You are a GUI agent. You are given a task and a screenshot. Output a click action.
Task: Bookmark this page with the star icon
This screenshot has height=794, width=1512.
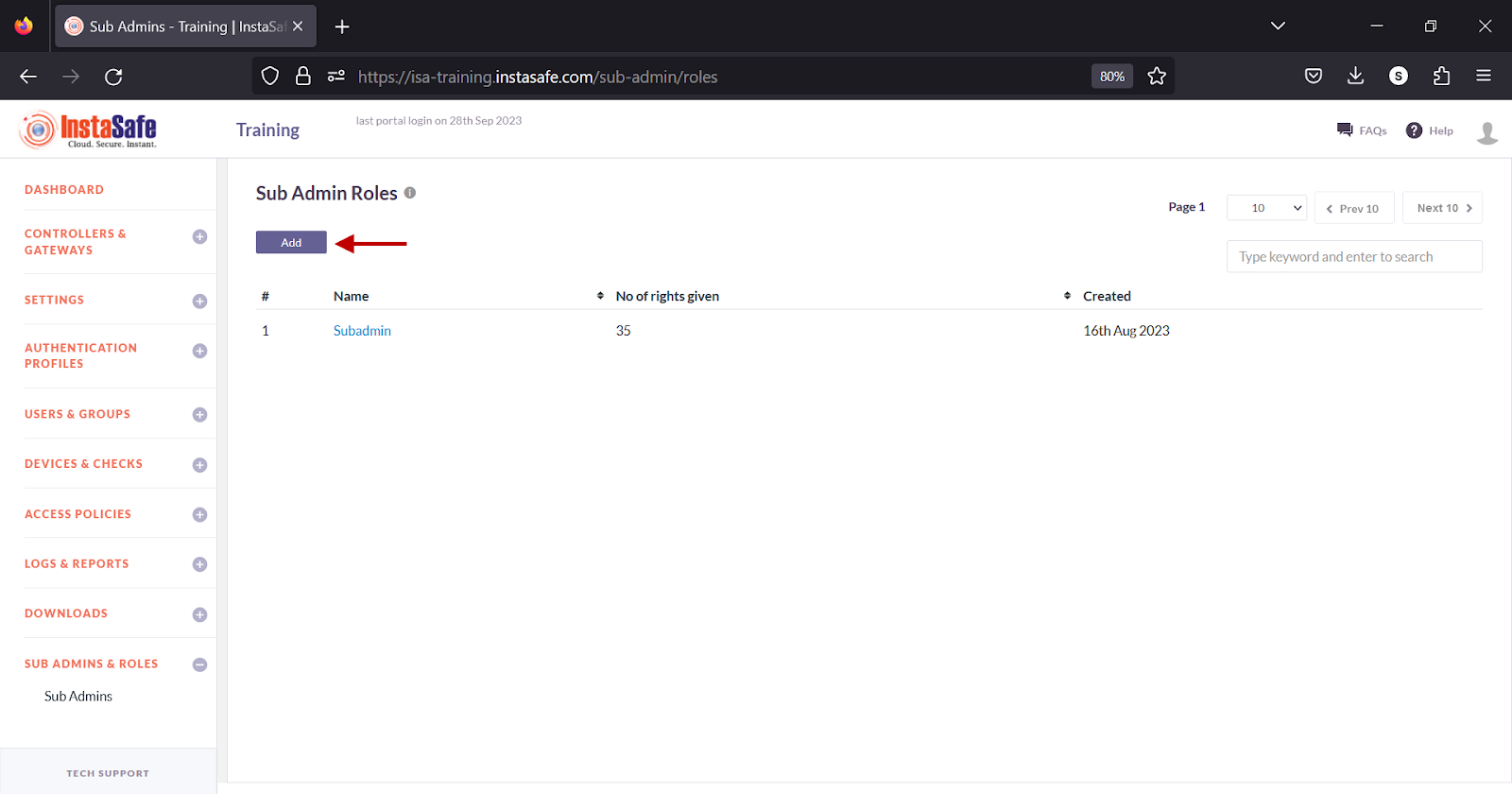coord(1157,77)
